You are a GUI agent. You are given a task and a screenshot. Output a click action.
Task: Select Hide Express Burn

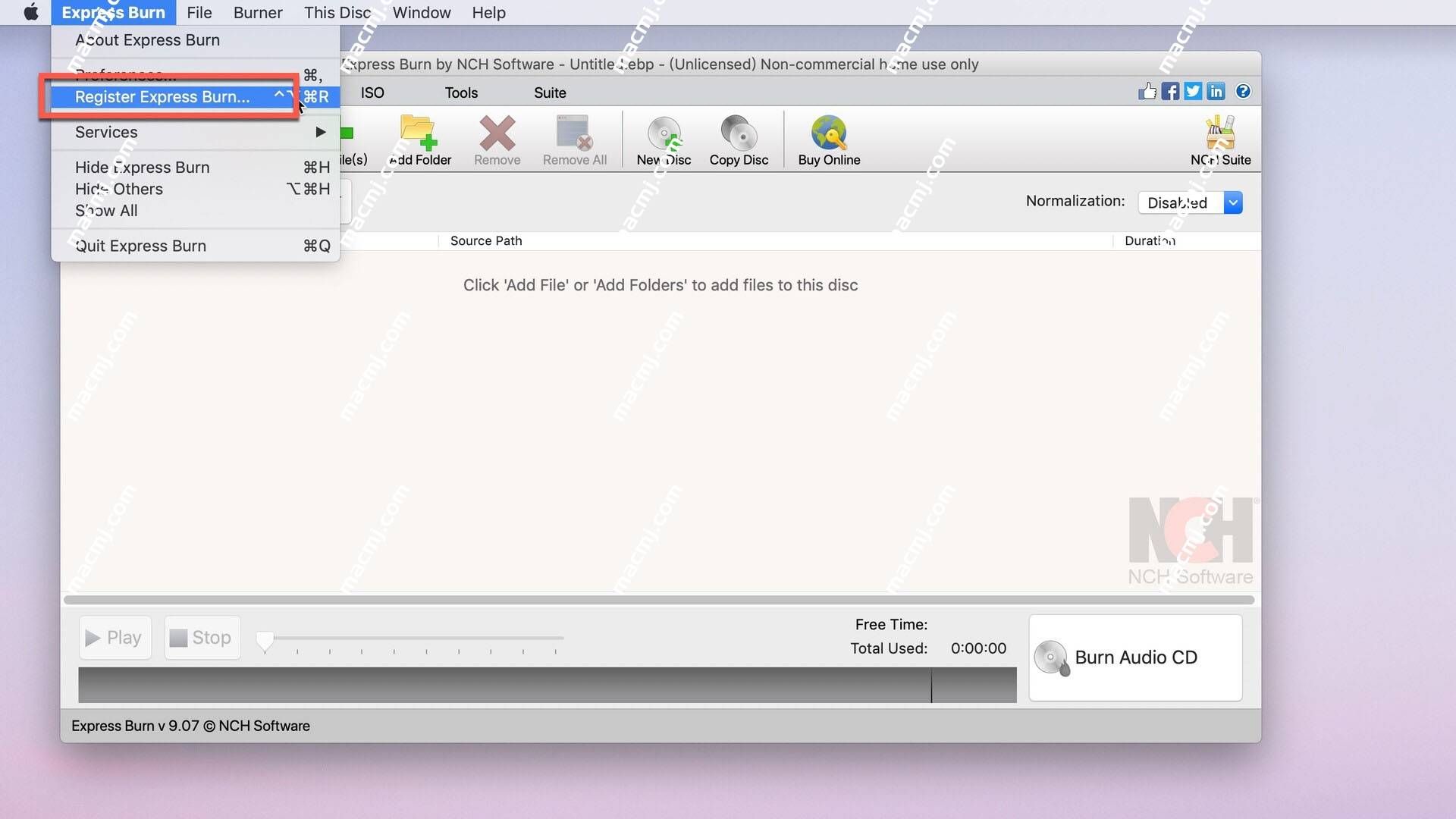196,168
